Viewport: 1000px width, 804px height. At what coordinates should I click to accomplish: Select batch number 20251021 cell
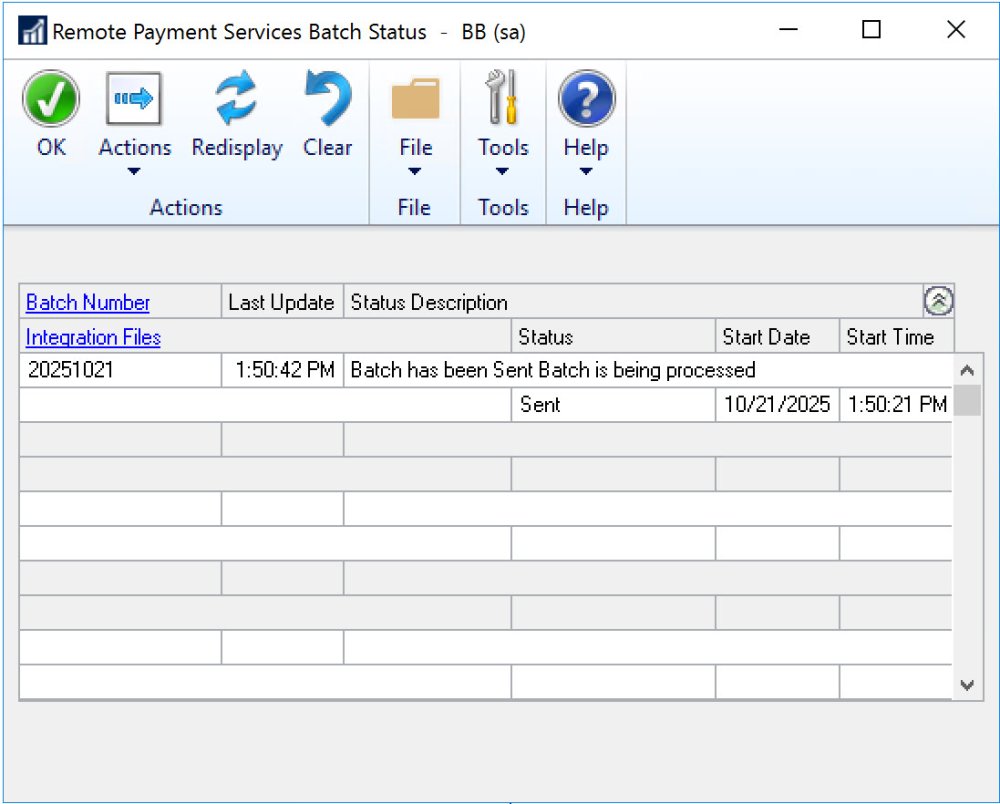[120, 370]
